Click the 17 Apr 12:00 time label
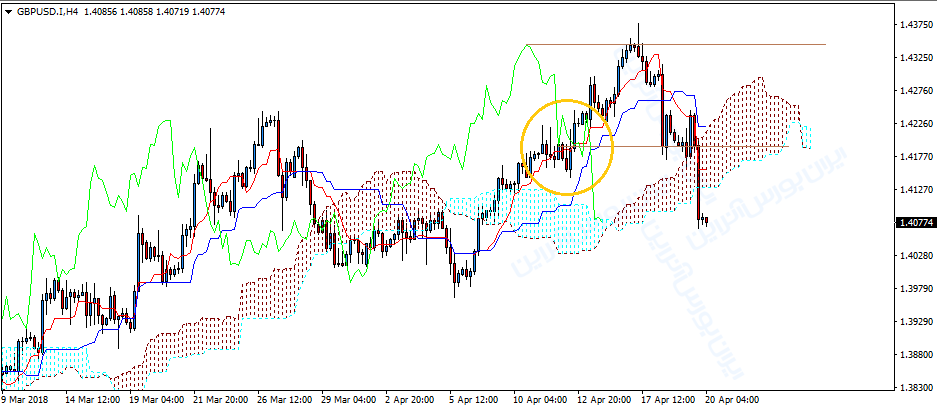 point(670,398)
